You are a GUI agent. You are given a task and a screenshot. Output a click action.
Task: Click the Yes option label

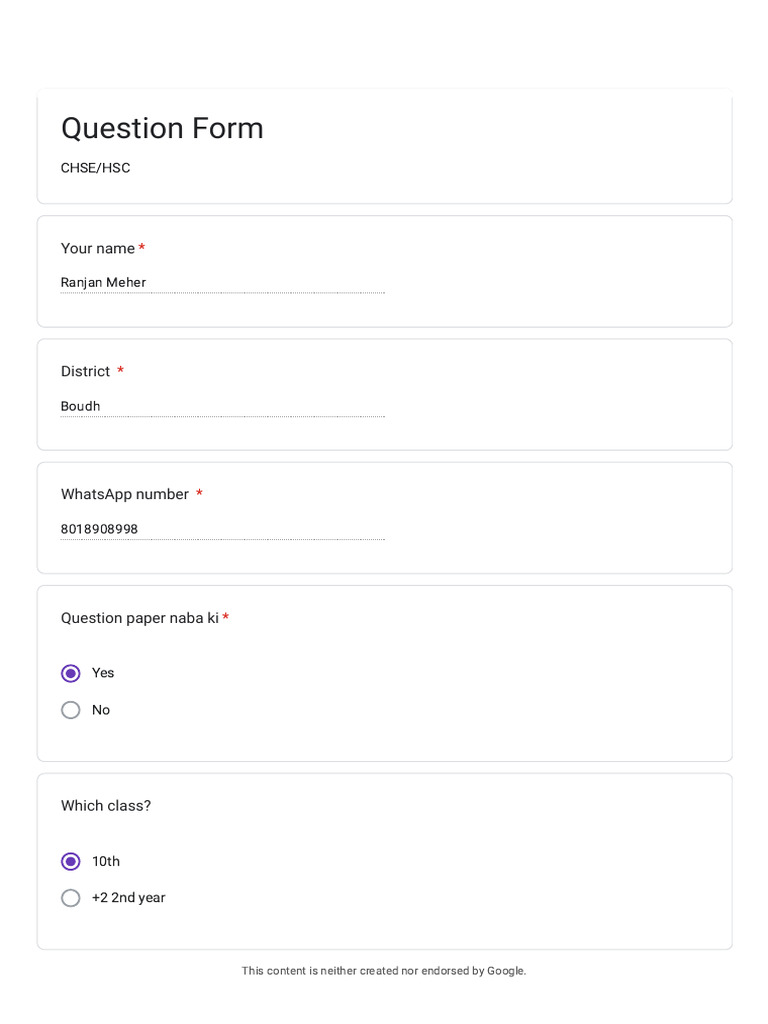point(103,673)
